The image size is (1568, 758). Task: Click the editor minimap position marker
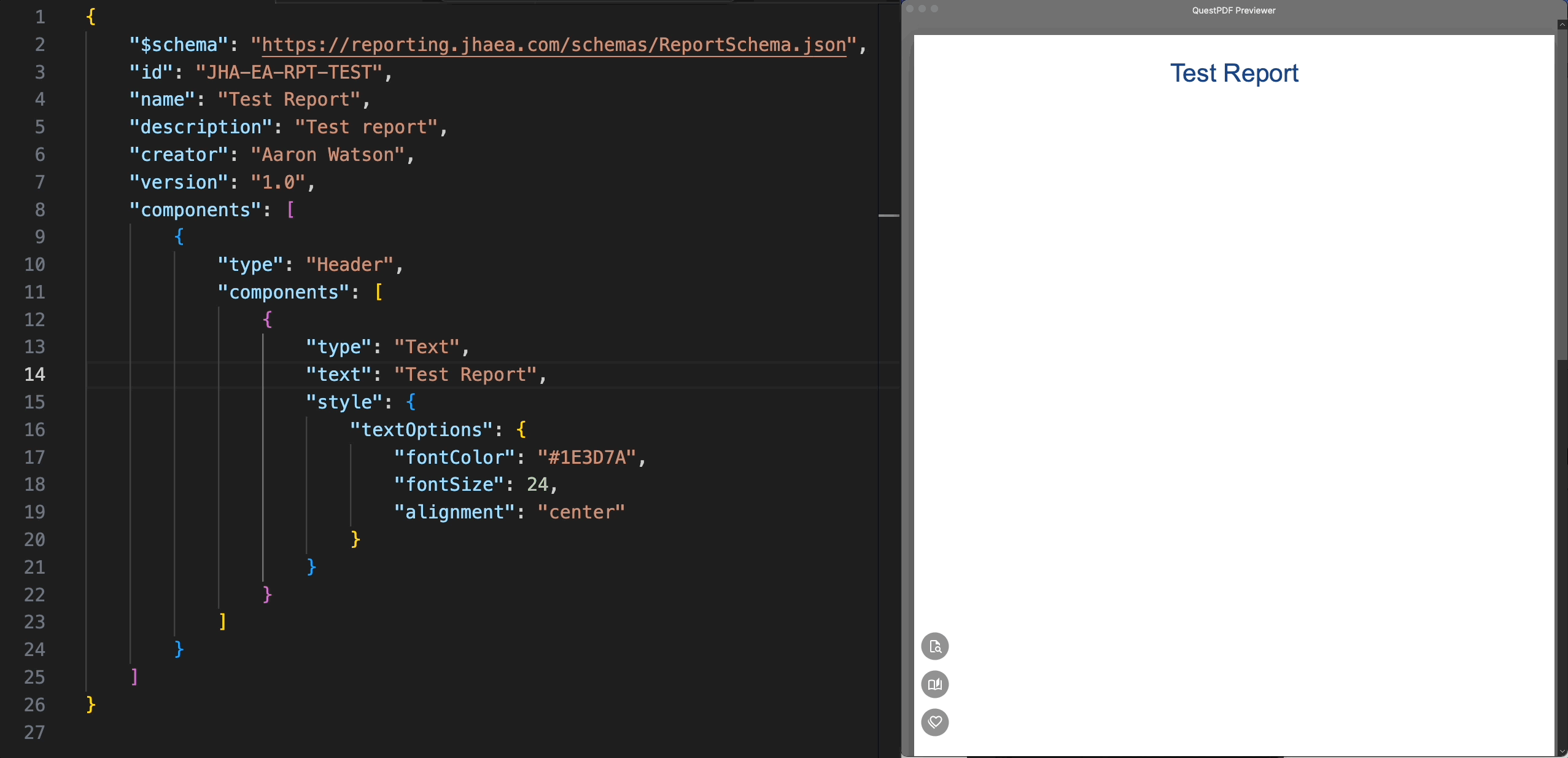pyautogui.click(x=888, y=216)
